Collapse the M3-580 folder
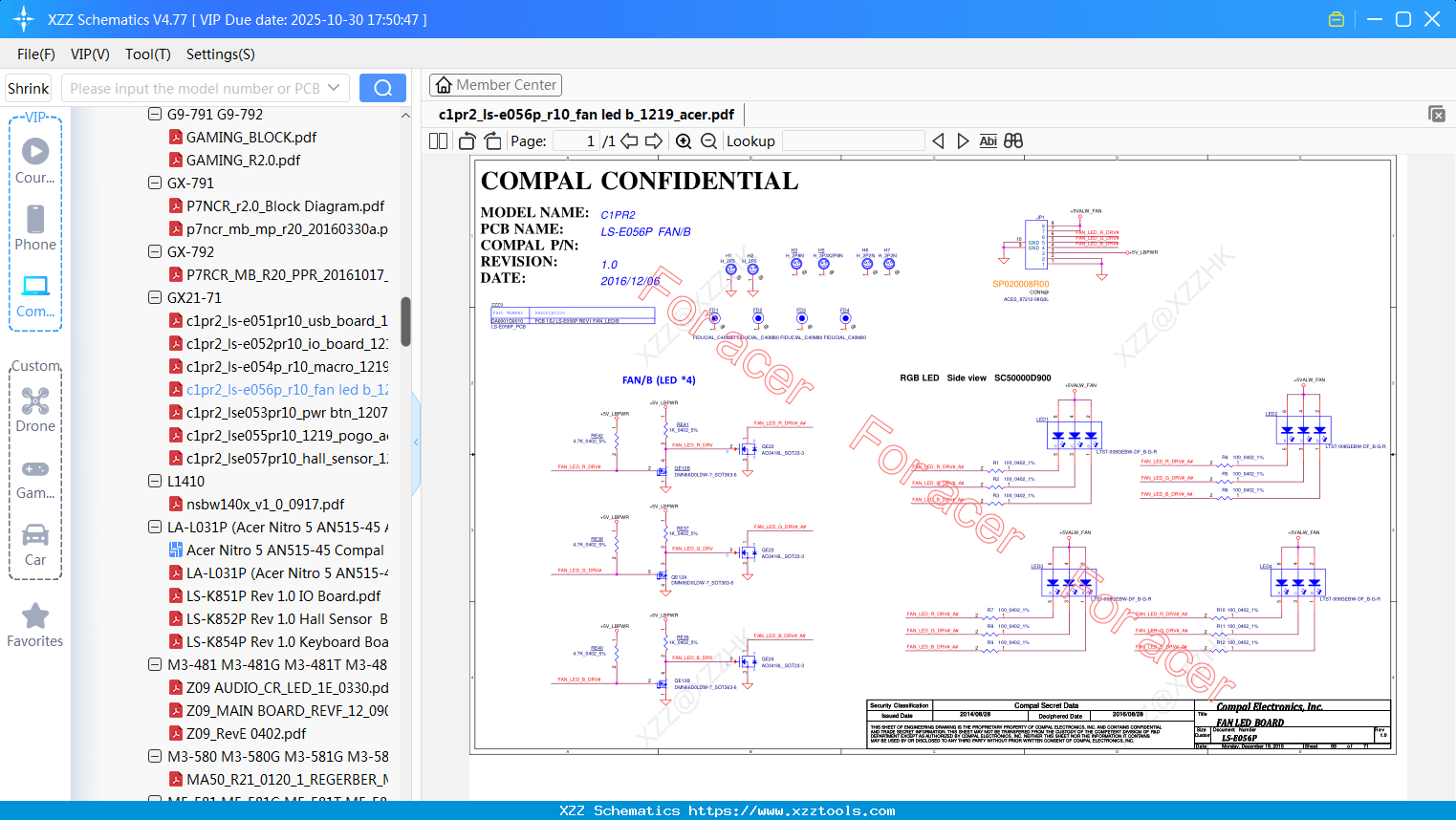The width and height of the screenshot is (1456, 820). pos(155,756)
